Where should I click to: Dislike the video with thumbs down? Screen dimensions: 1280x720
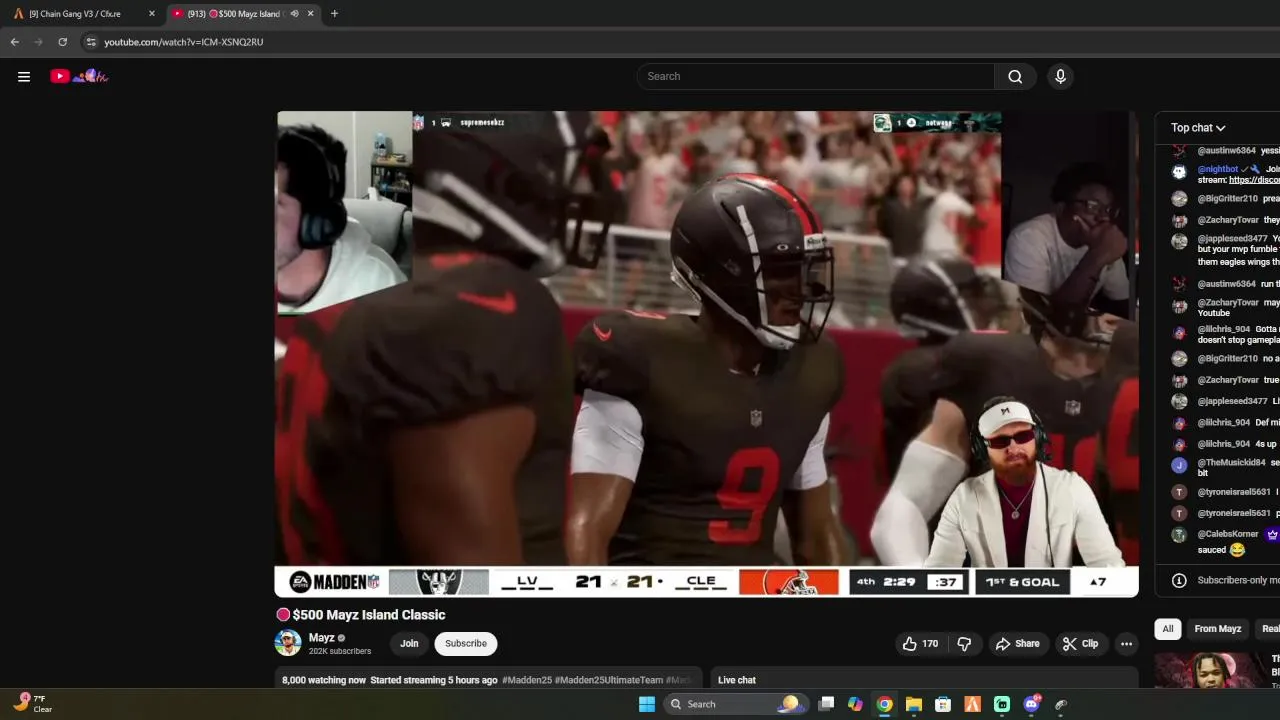pyautogui.click(x=964, y=644)
